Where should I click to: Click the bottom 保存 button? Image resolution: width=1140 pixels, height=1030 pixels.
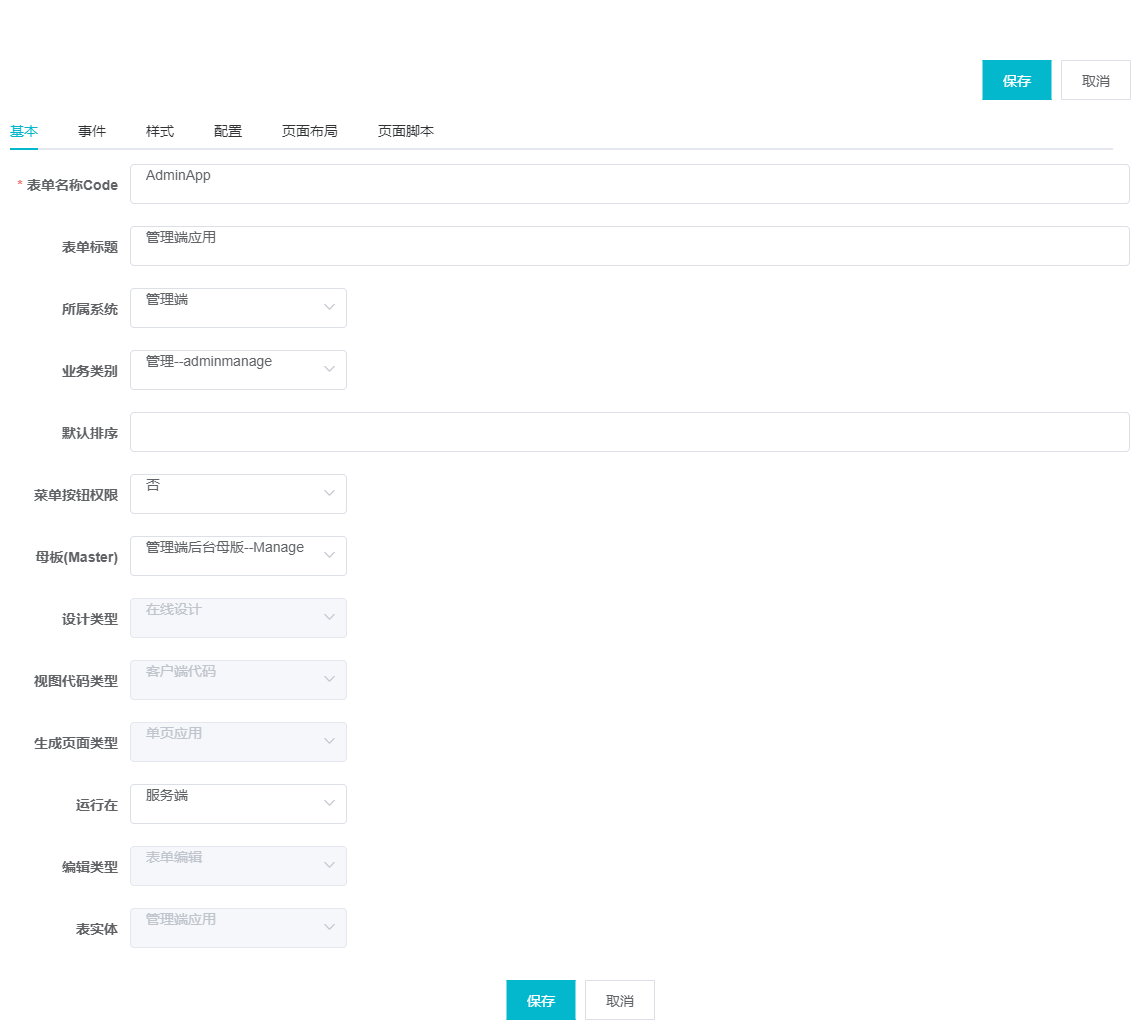click(540, 1000)
